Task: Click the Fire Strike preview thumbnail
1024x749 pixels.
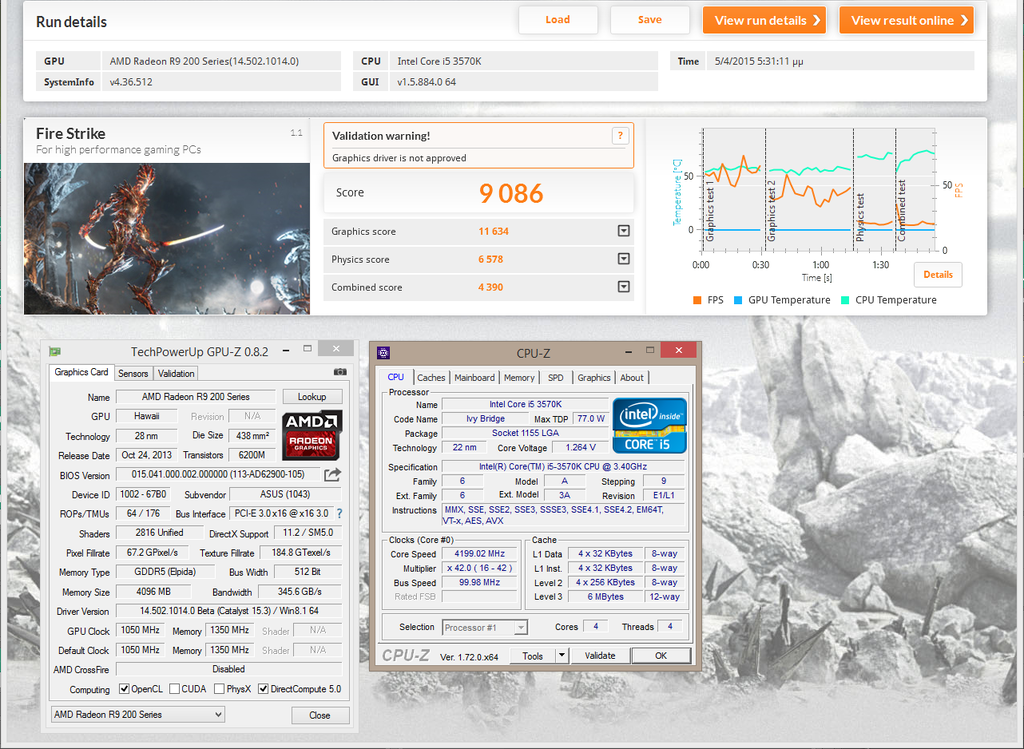Action: pyautogui.click(x=167, y=238)
